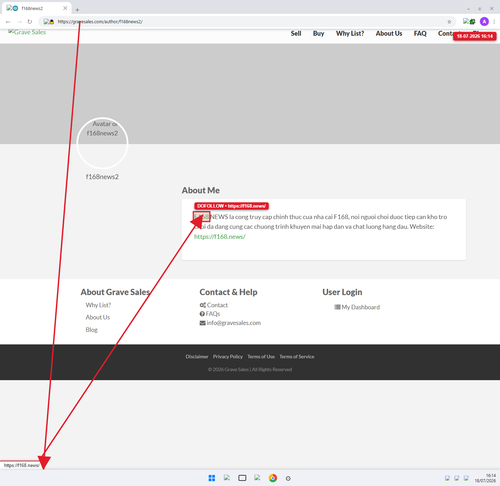The image size is (500, 486).
Task: Click the About Grave Sales heading
Action: [115, 292]
